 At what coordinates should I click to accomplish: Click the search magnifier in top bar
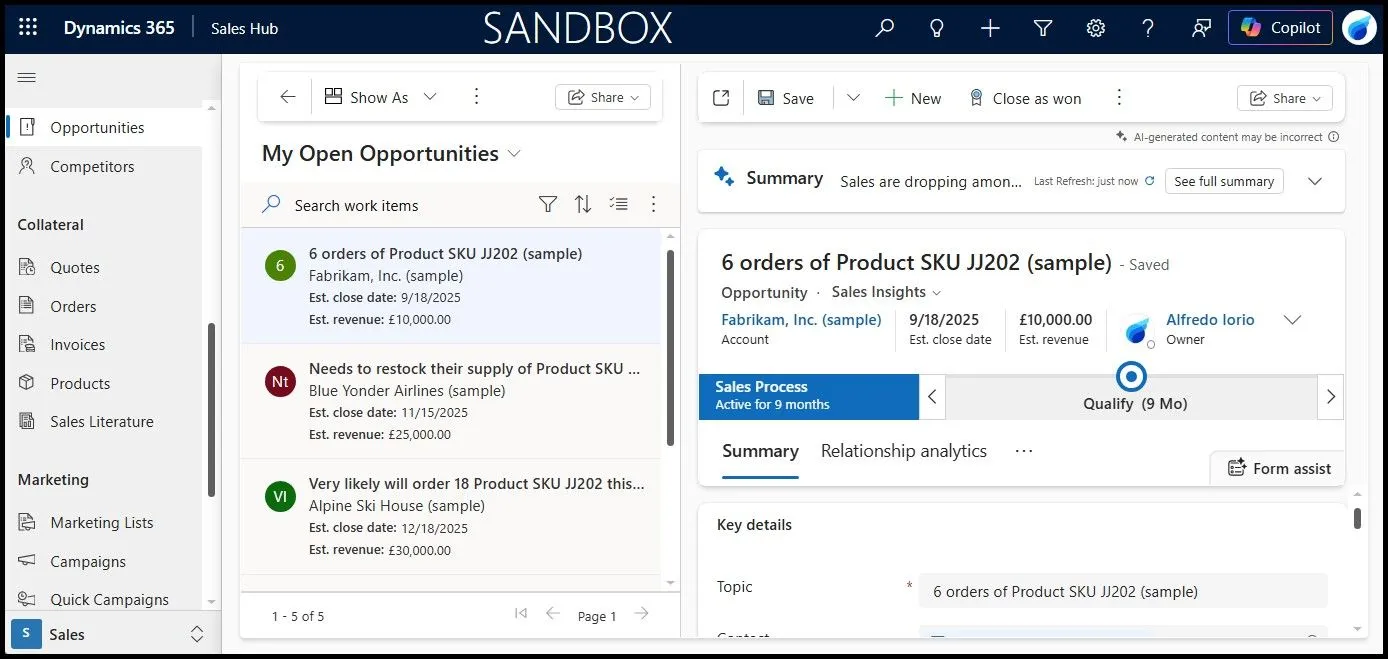[884, 28]
